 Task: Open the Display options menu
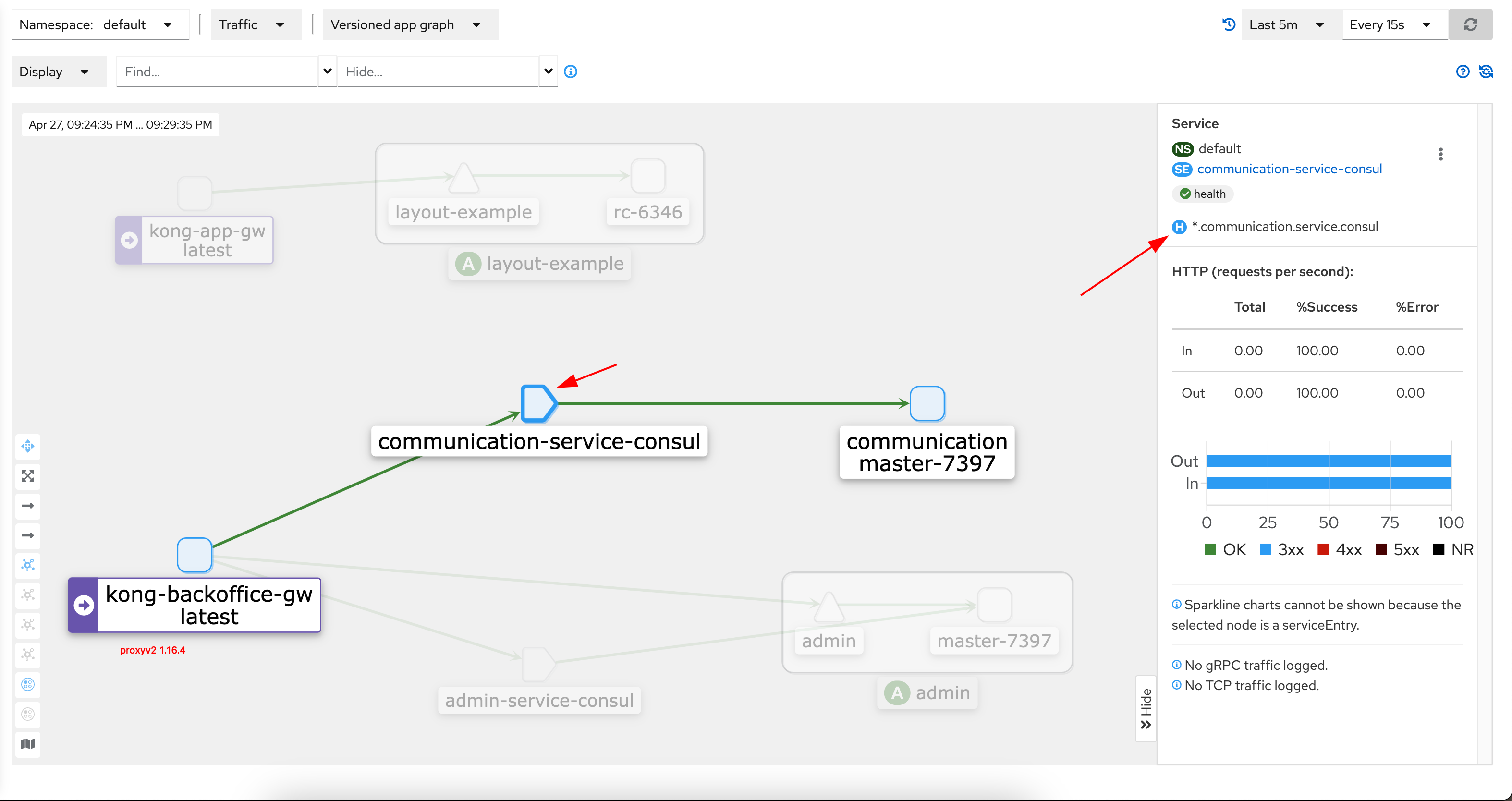58,71
